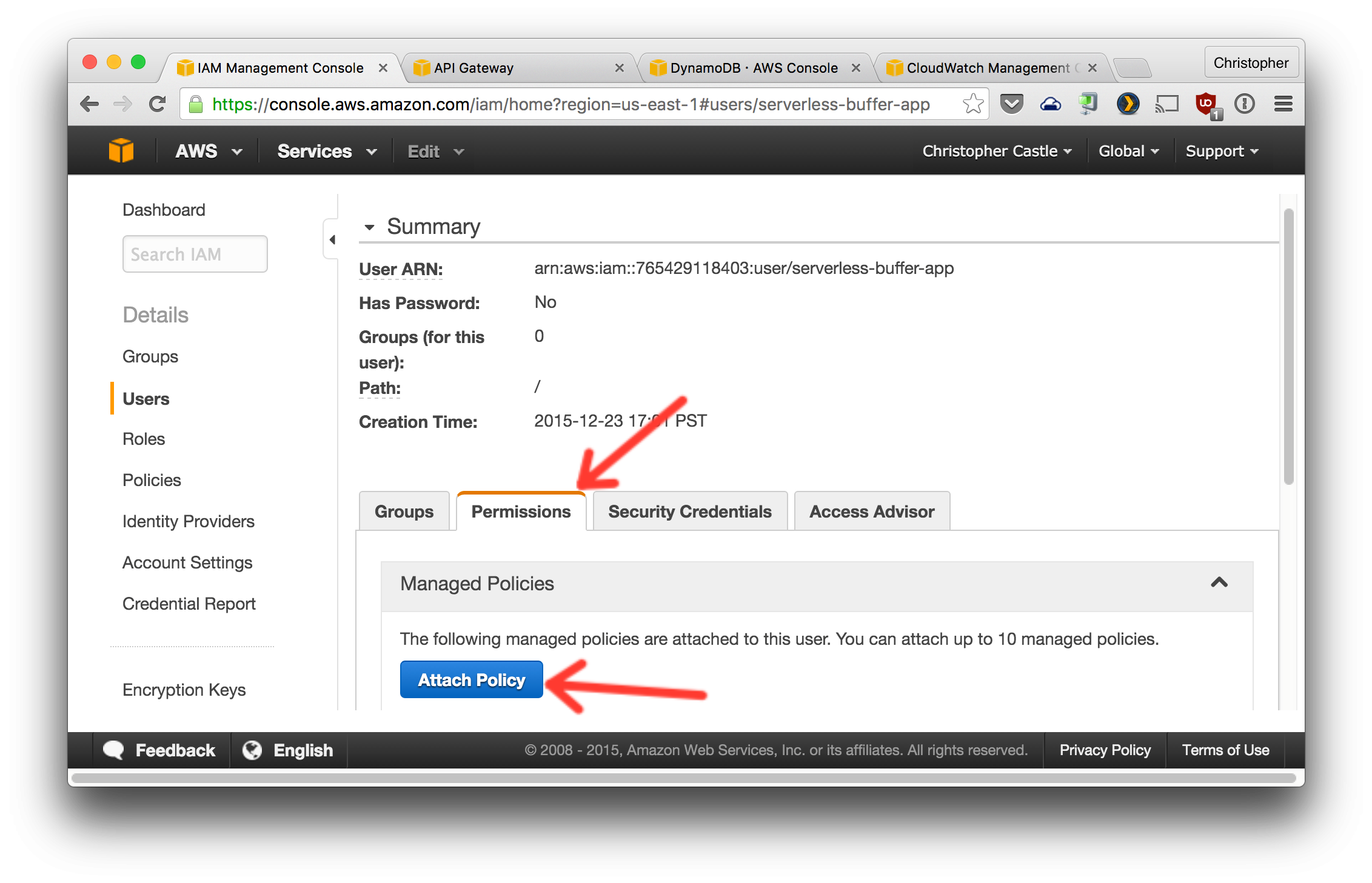Open the Pocket extension icon
The height and width of the screenshot is (883, 1372).
[1011, 104]
